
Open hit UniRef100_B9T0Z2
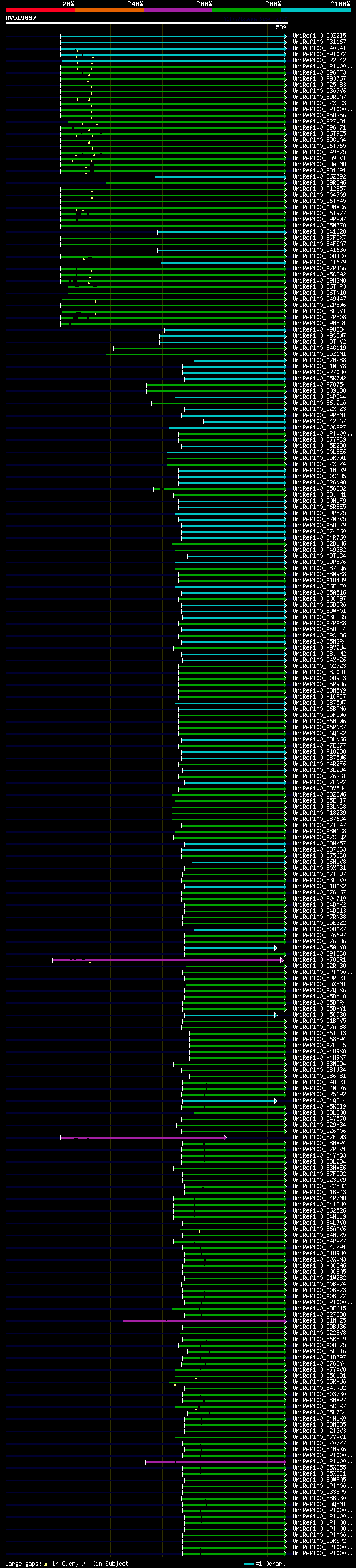(x=319, y=54)
